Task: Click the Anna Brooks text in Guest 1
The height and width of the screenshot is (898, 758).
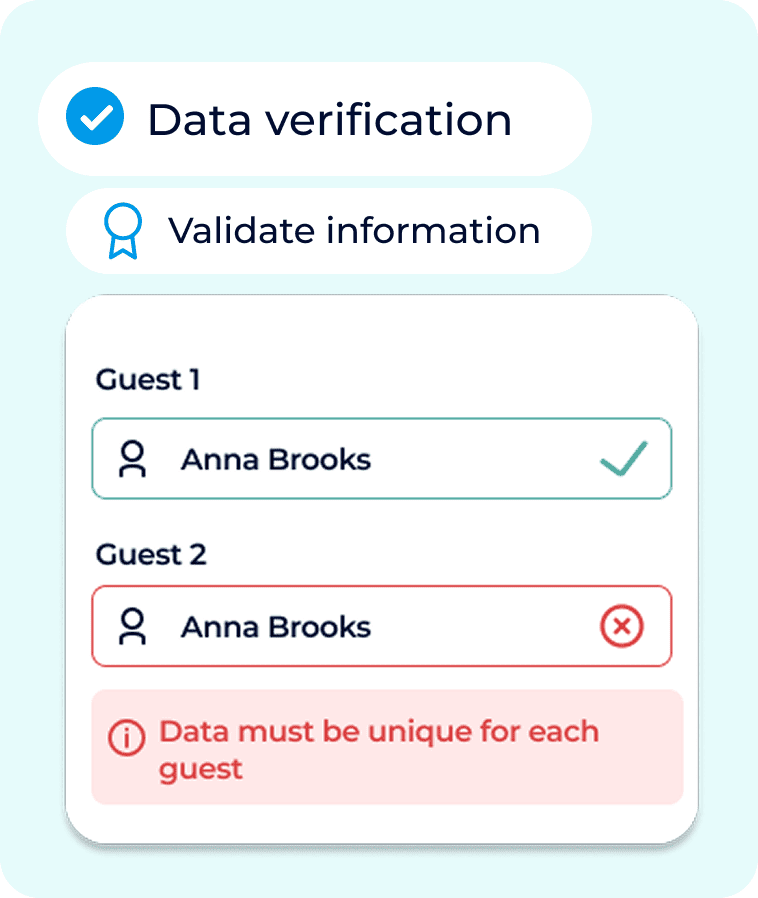Action: [276, 459]
